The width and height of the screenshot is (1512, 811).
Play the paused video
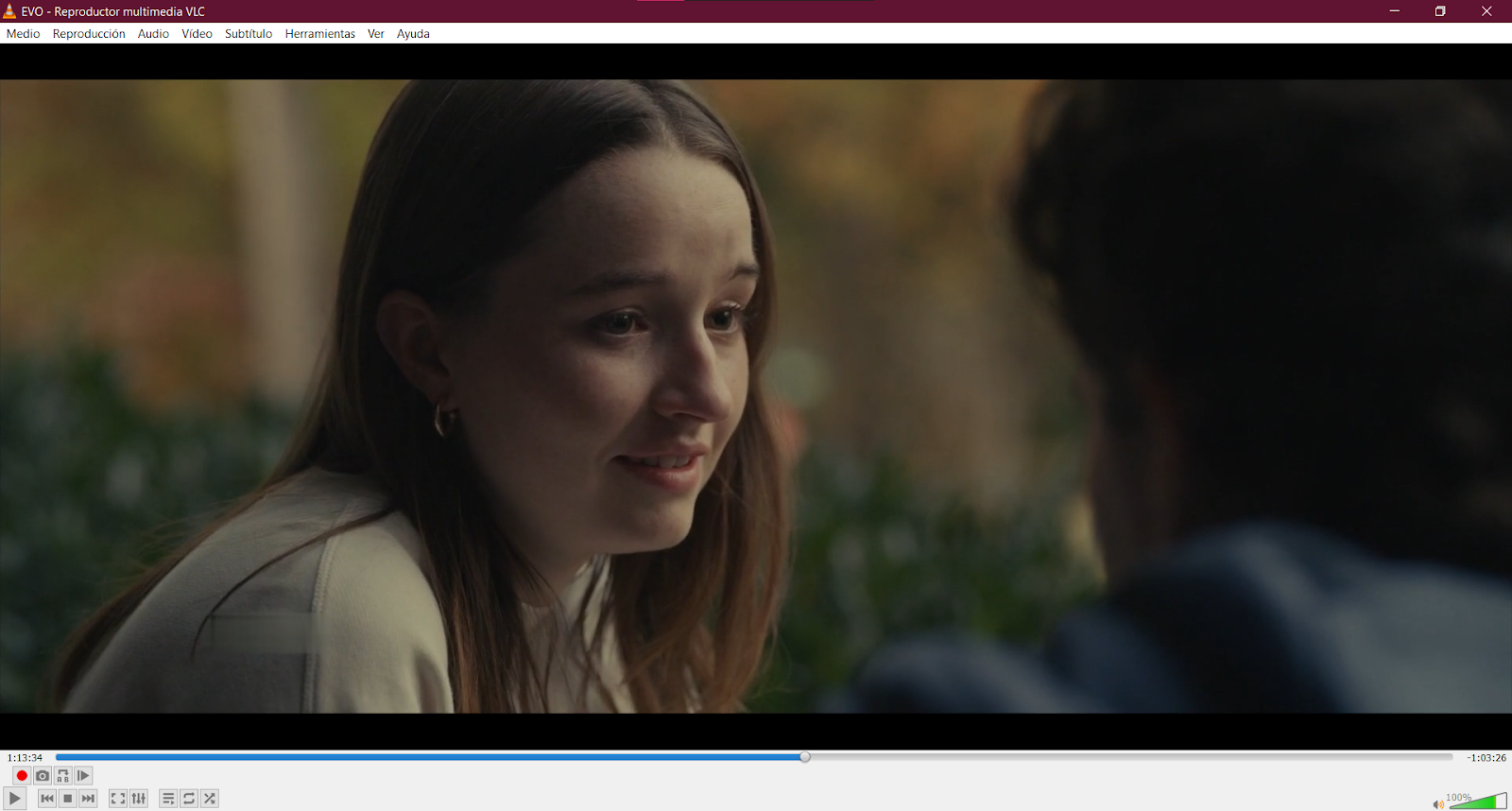click(14, 799)
